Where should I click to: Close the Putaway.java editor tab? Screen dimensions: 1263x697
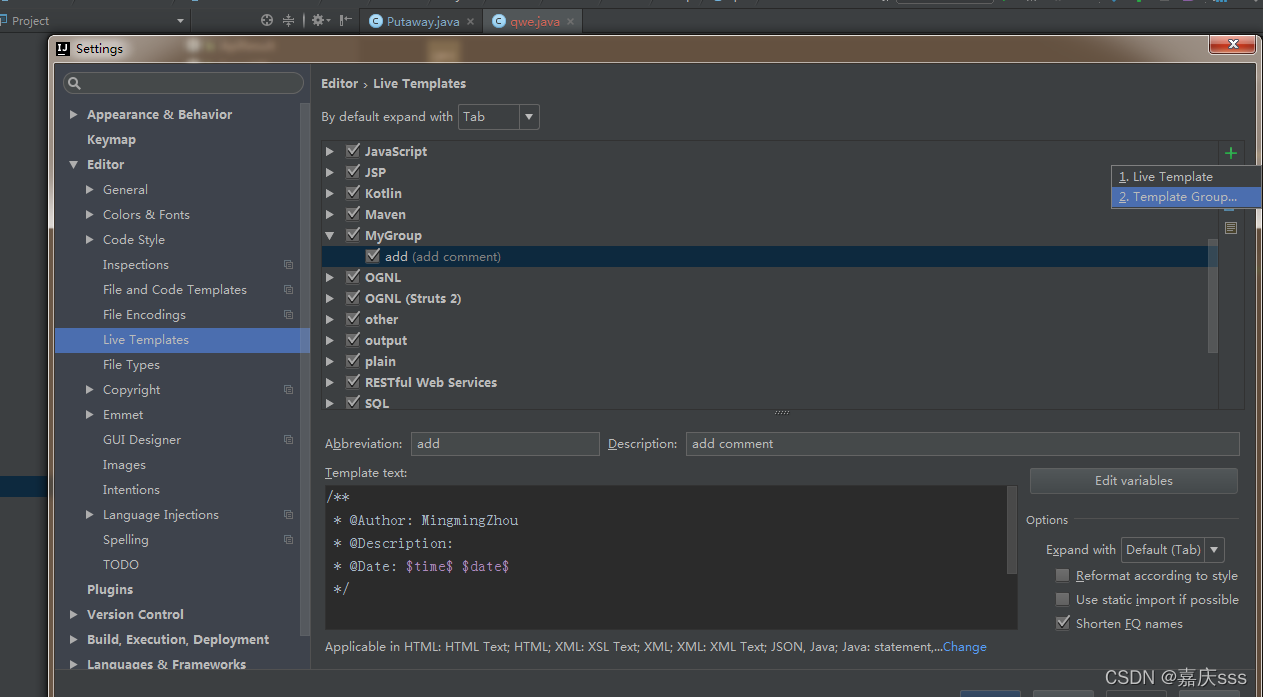[x=470, y=21]
